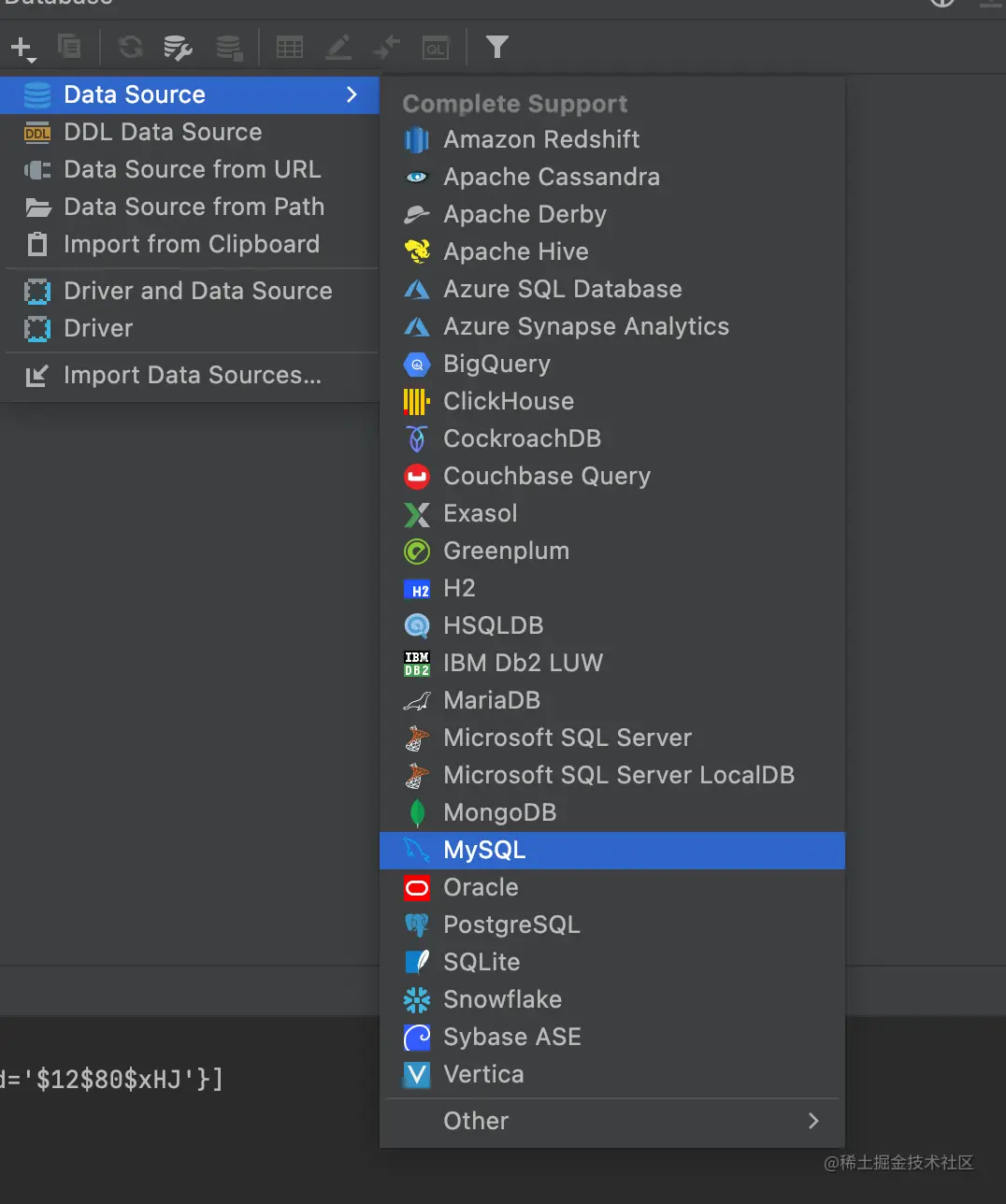This screenshot has height=1204, width=1006.
Task: Select ClickHouse data source
Action: pos(612,401)
